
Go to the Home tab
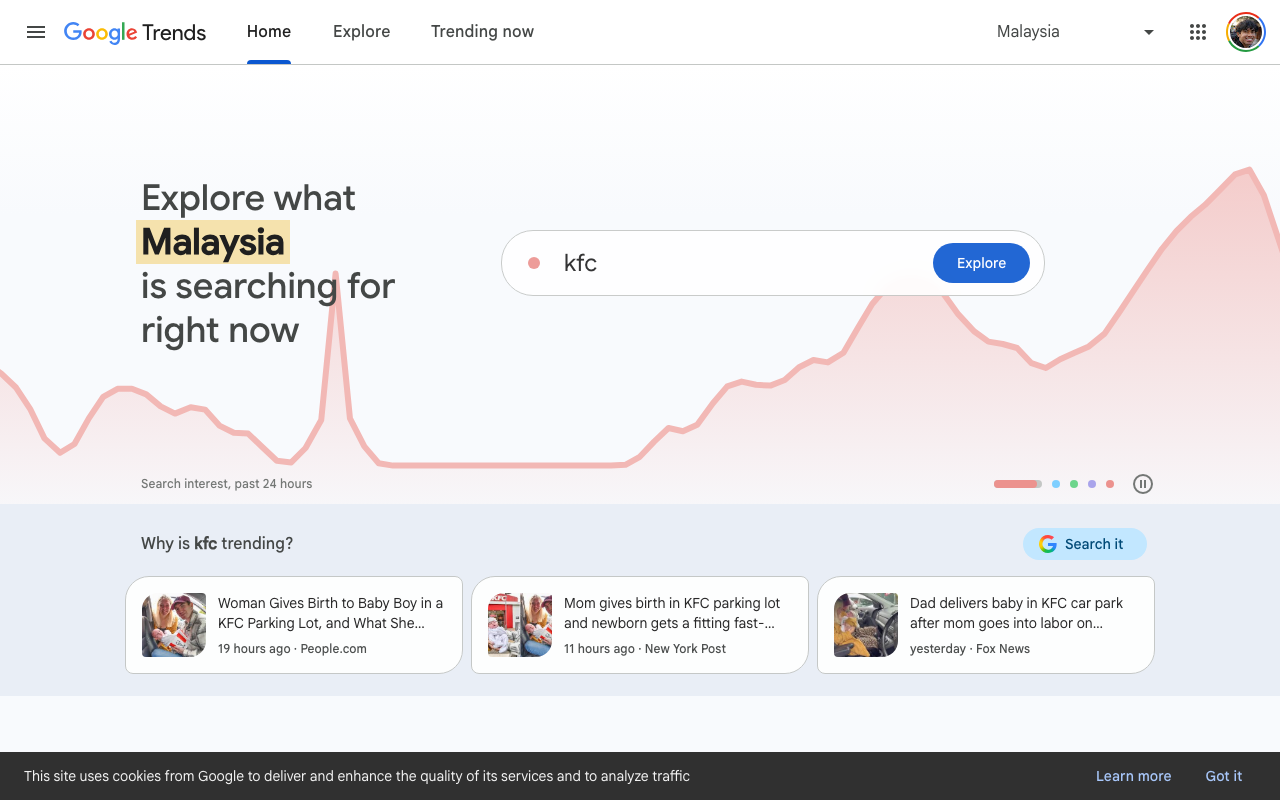(x=269, y=32)
